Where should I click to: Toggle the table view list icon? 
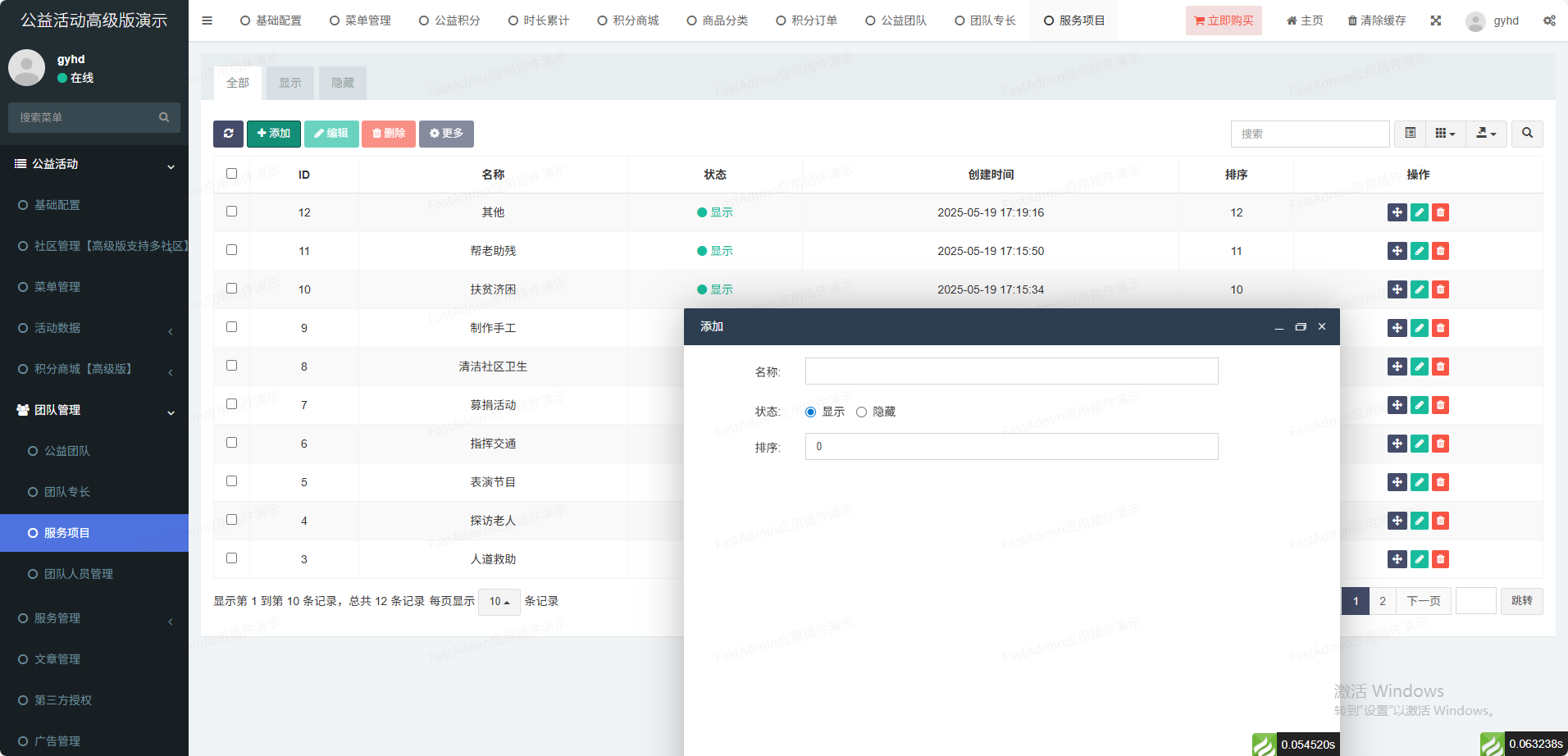tap(1410, 134)
